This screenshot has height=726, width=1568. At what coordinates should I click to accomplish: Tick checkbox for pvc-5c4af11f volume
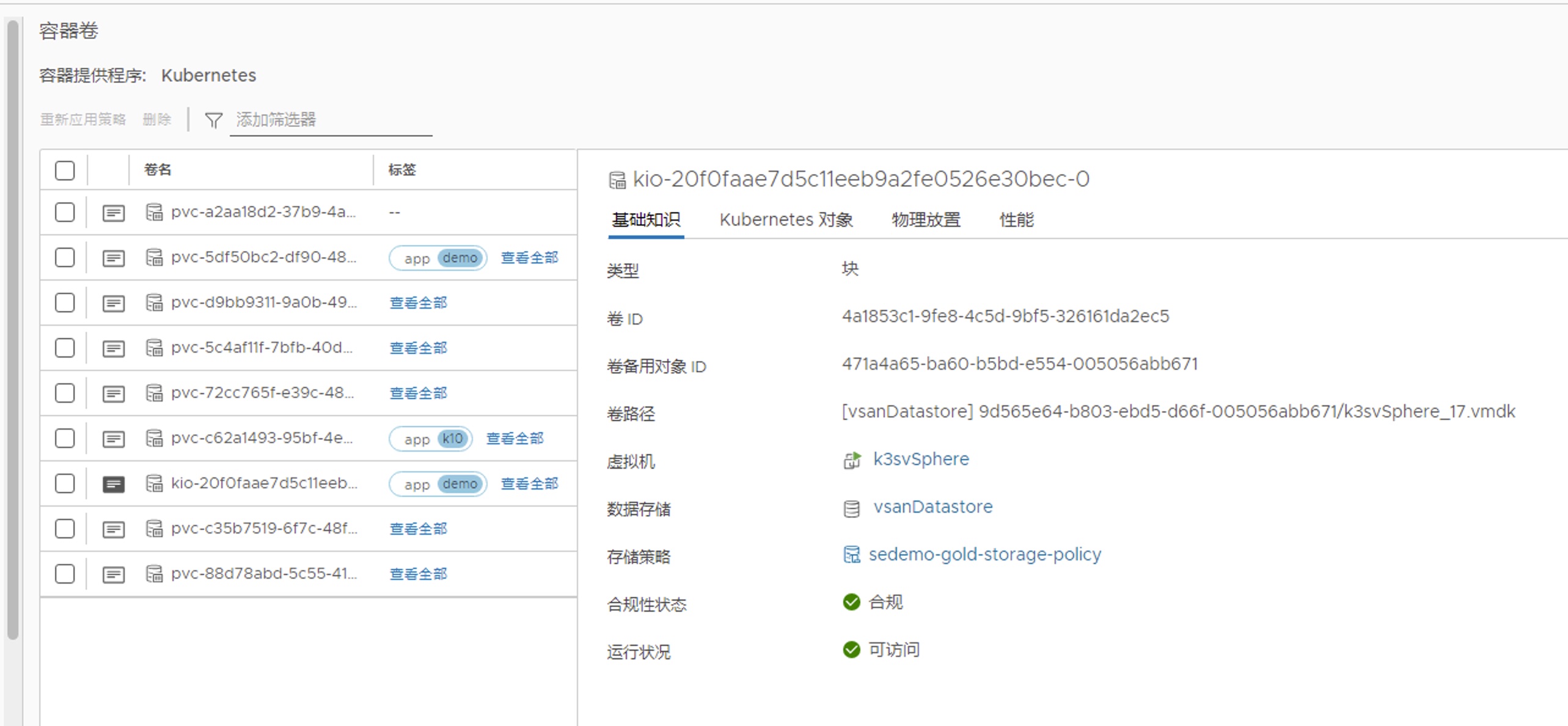click(x=65, y=348)
